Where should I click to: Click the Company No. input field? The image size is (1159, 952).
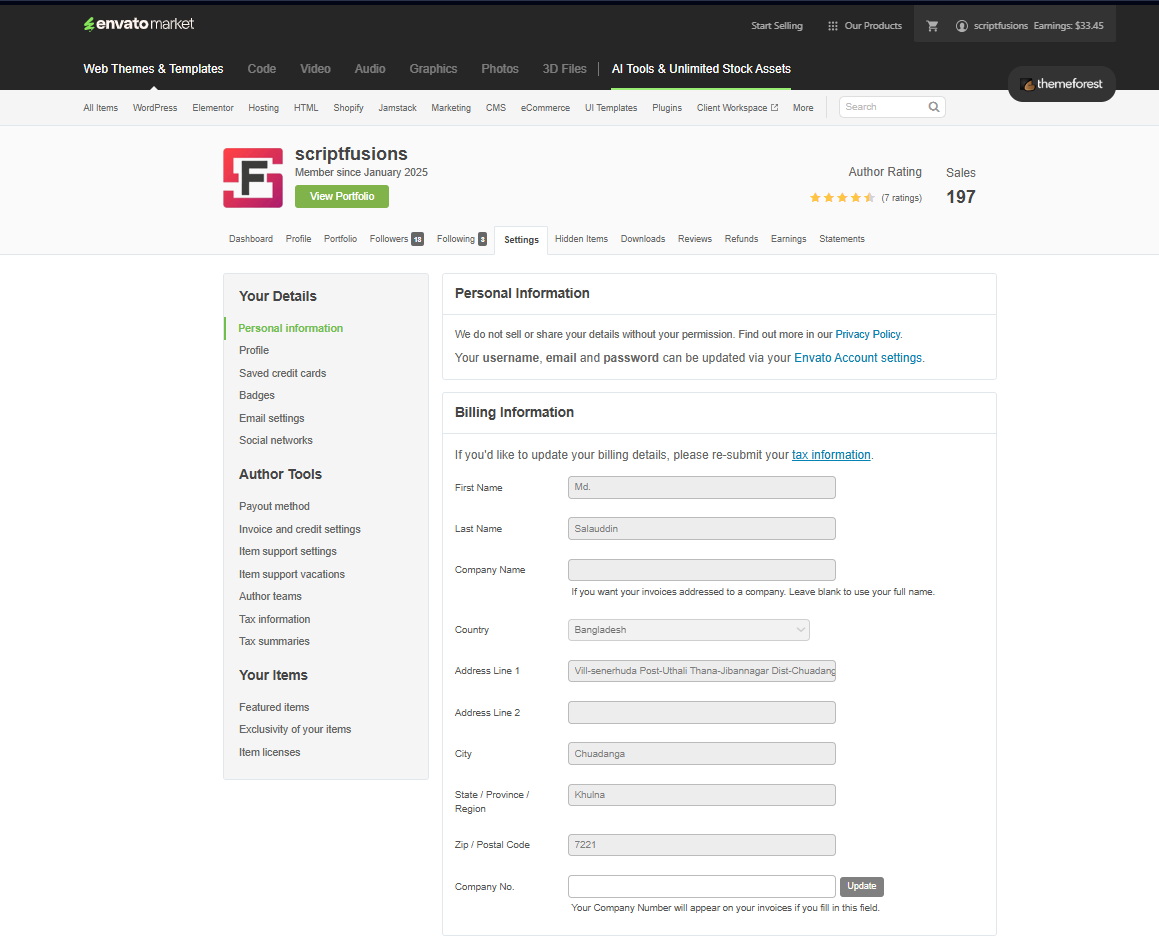click(x=701, y=886)
